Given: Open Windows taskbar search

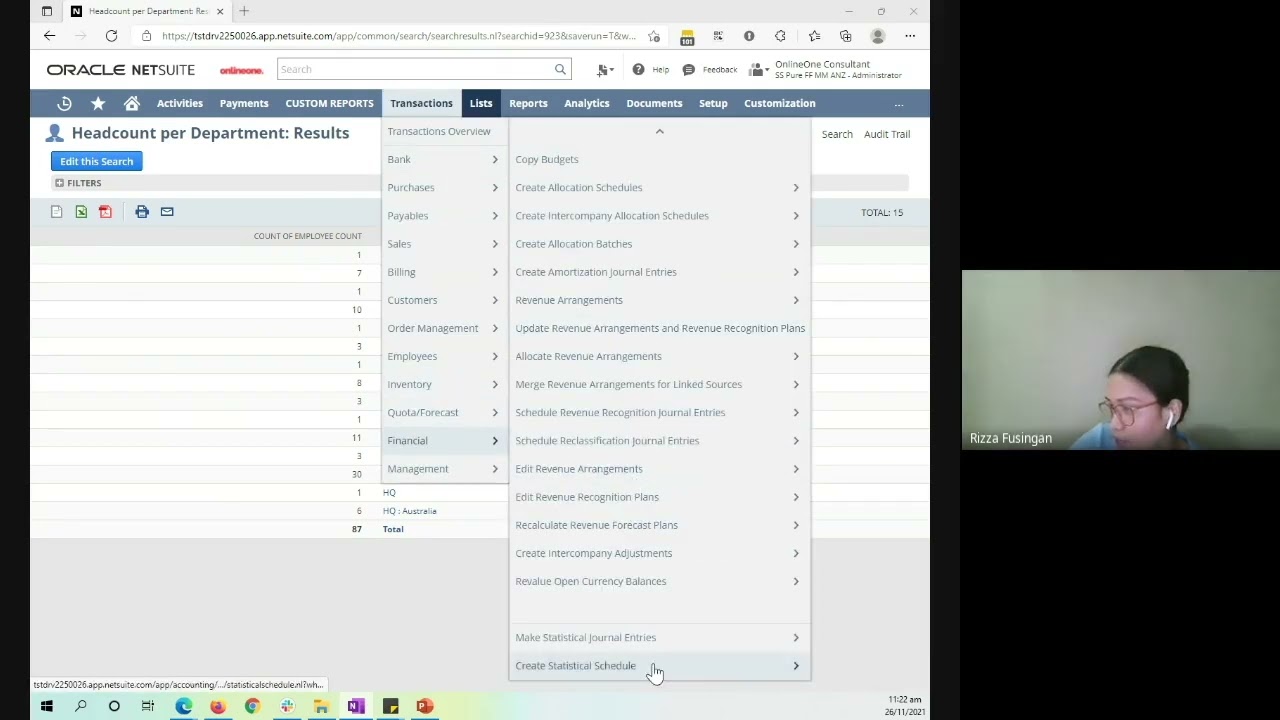Looking at the screenshot, I should pos(81,706).
